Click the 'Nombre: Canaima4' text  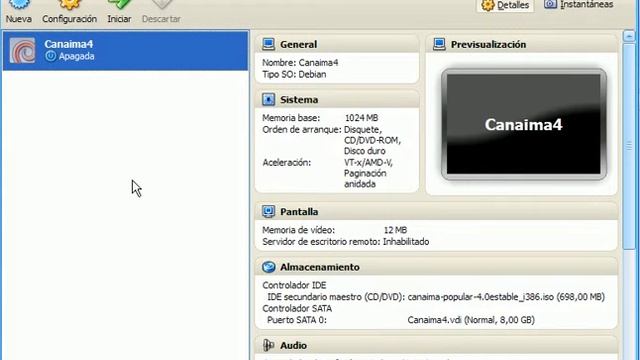point(300,63)
